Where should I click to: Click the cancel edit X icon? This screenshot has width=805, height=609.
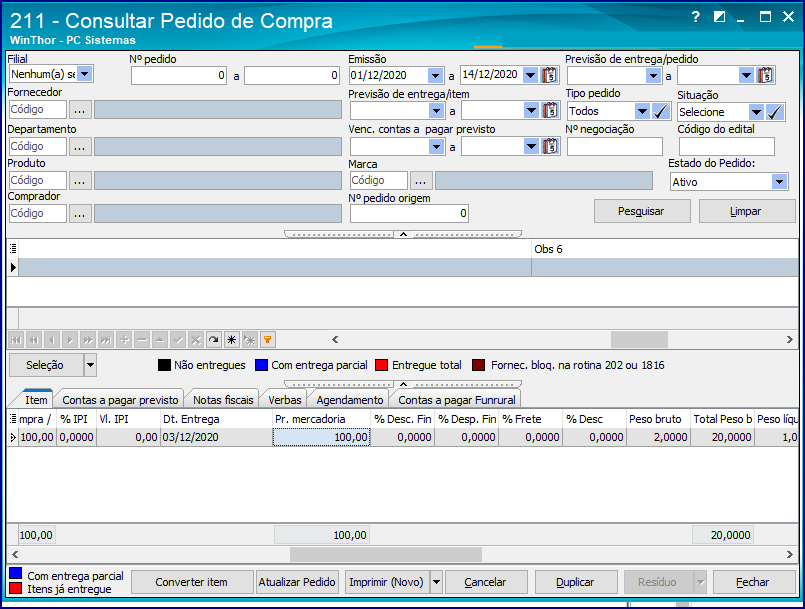tap(196, 339)
